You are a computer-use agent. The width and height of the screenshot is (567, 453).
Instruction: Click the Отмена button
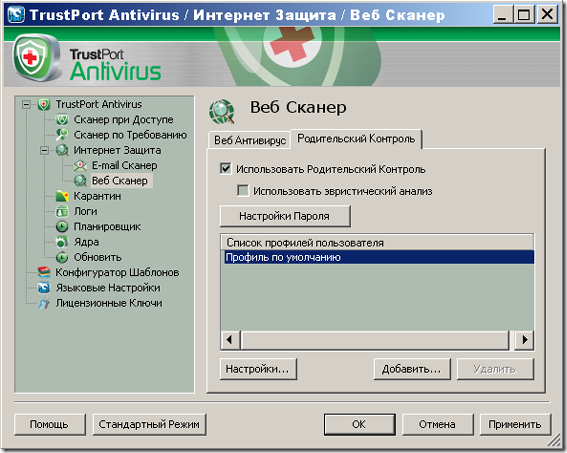point(438,424)
